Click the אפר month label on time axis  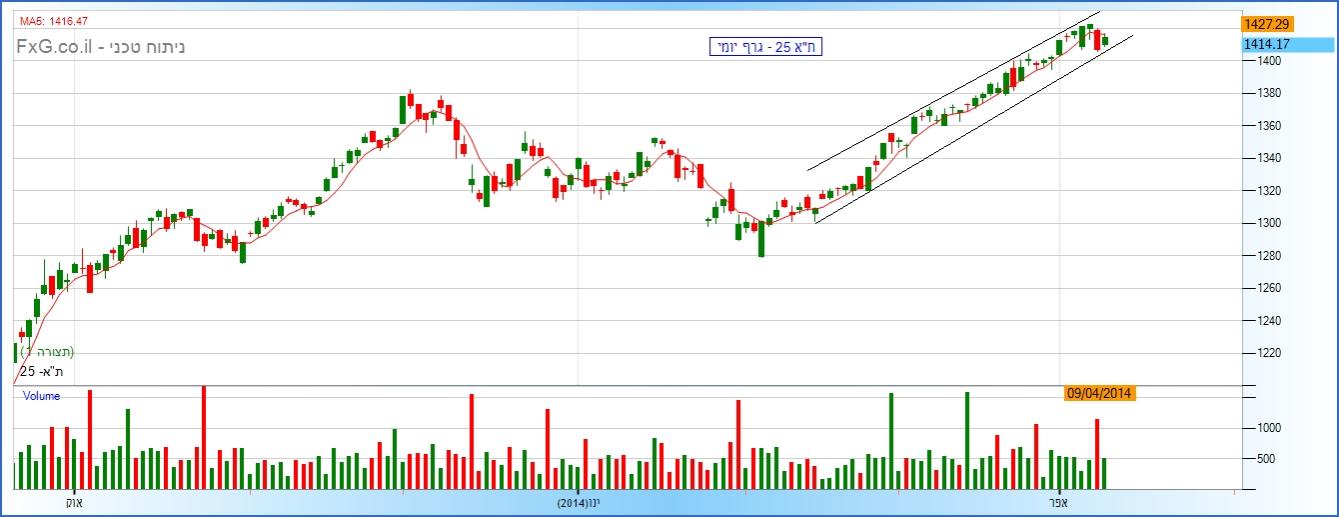tap(1058, 502)
